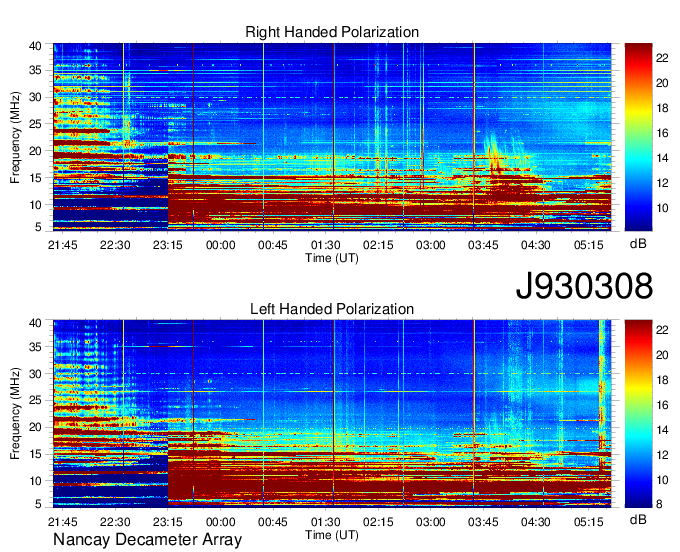Image resolution: width=680 pixels, height=552 pixels.
Task: Click the 00:00 time tick of the upper plot
Action: click(x=220, y=245)
